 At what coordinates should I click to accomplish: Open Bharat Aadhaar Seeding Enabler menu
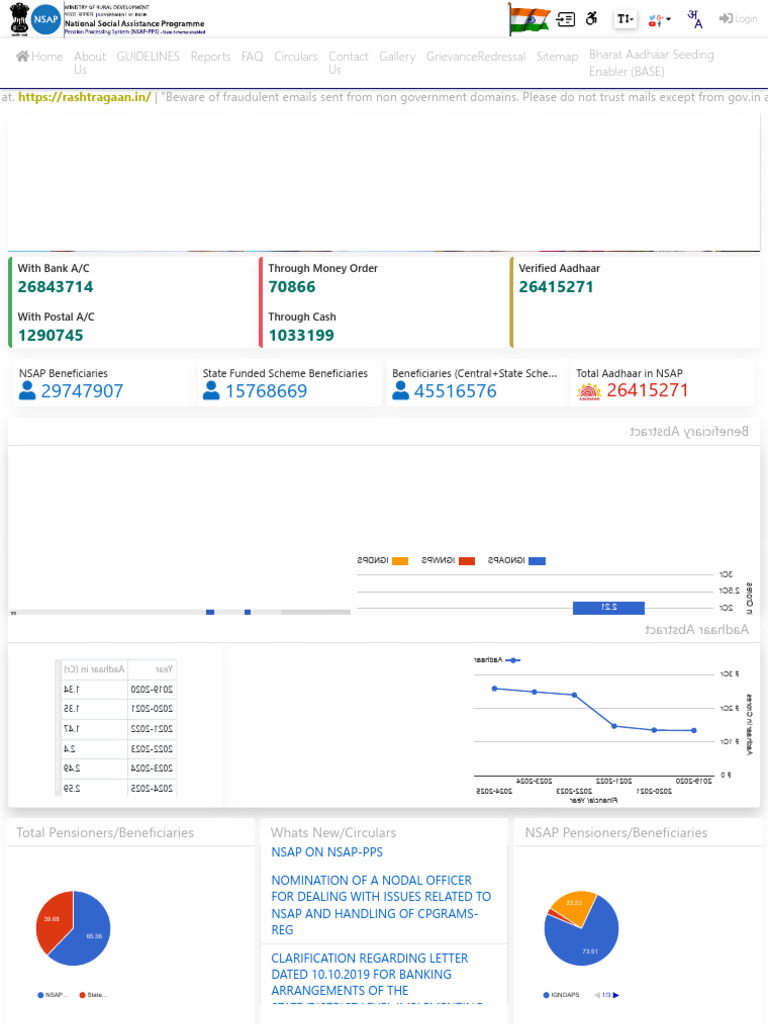(x=651, y=63)
